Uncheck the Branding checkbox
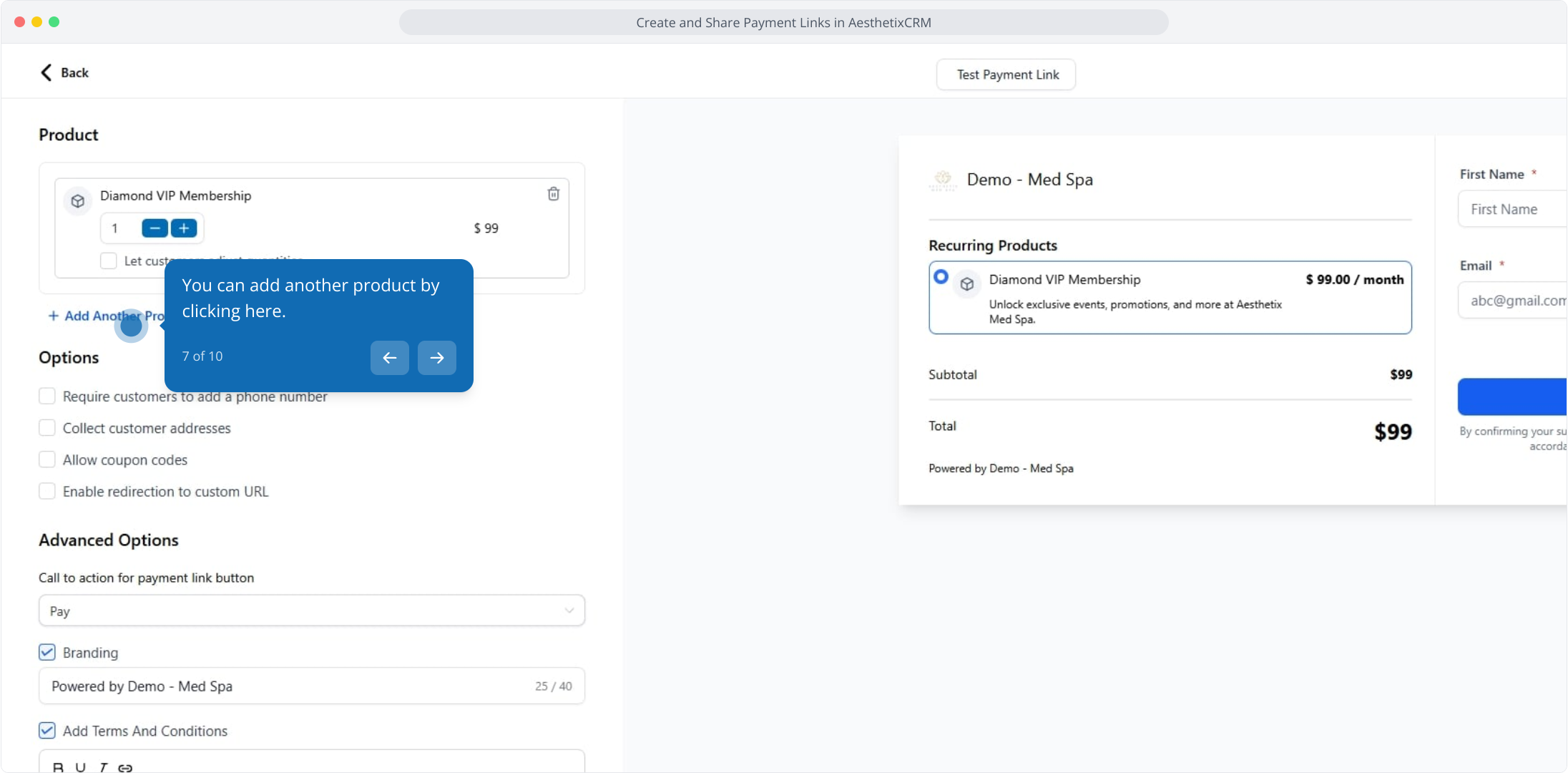Viewport: 1568px width, 773px height. pyautogui.click(x=47, y=652)
